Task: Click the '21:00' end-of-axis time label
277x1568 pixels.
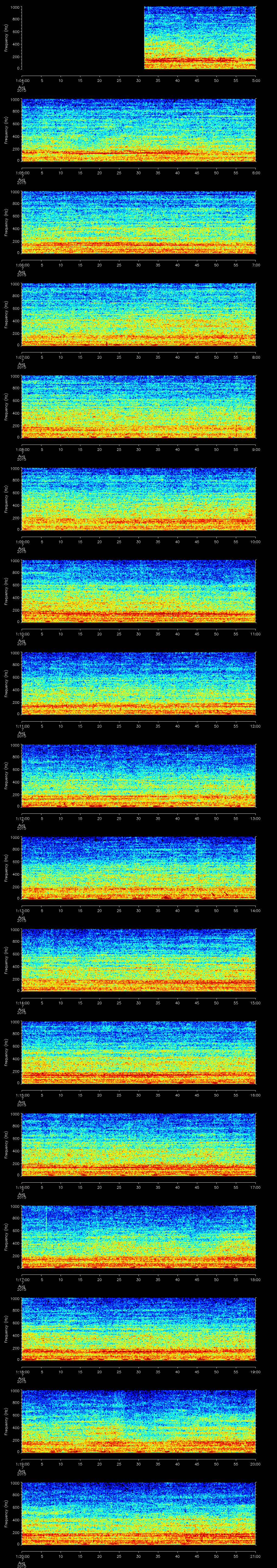Action: tap(256, 1556)
